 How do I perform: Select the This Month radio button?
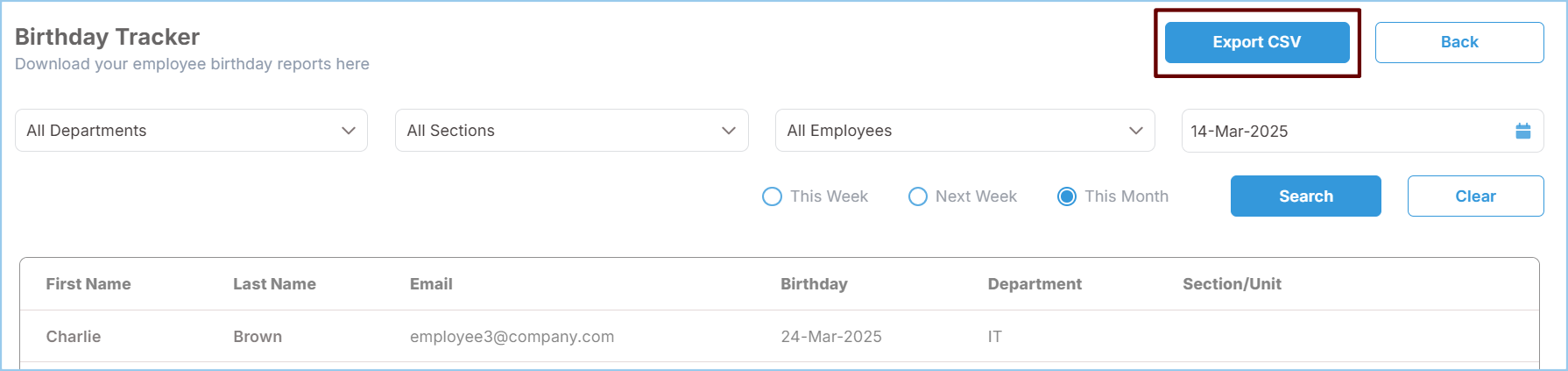[x=1066, y=196]
